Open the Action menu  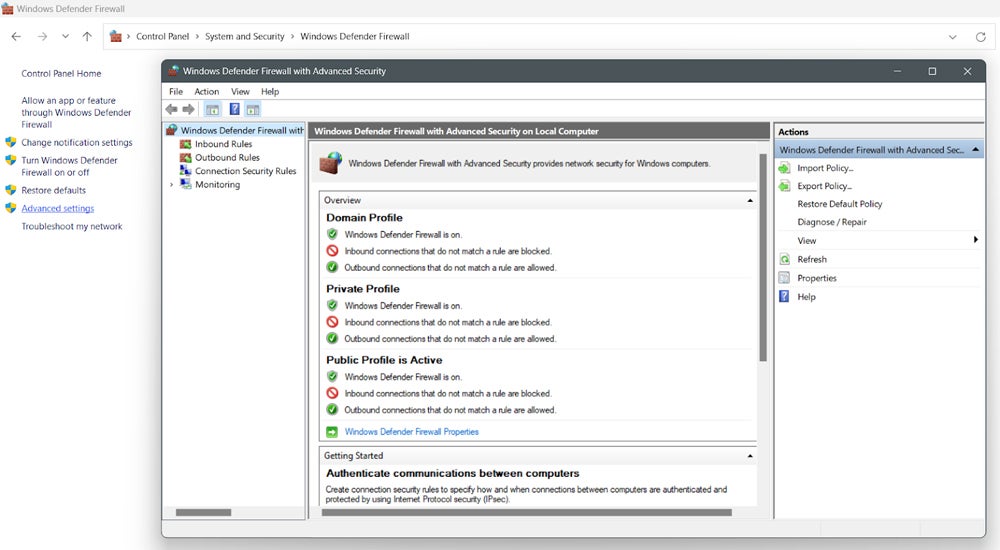(x=207, y=91)
